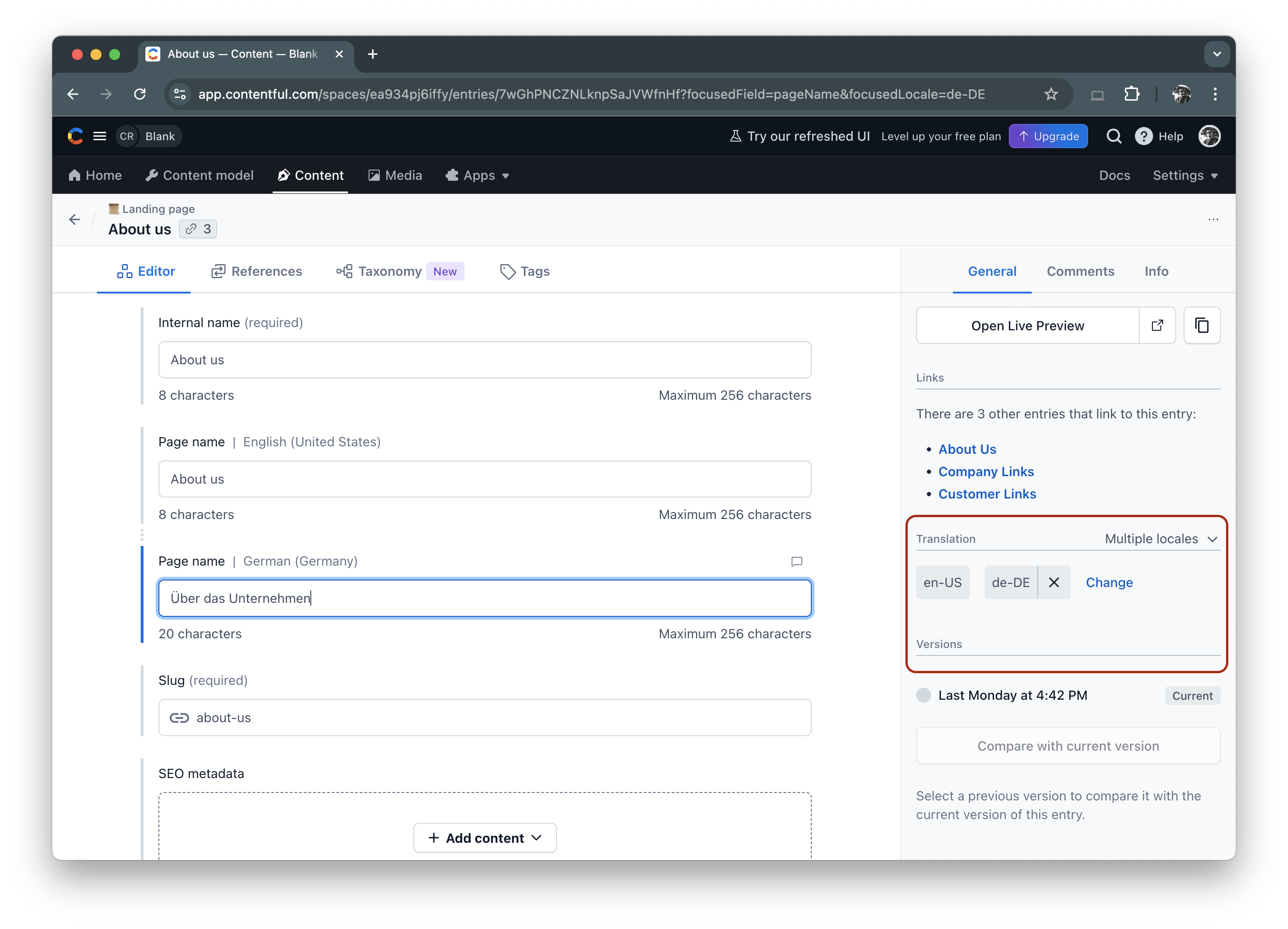Select the Last Monday version radio button
The width and height of the screenshot is (1288, 929).
coord(924,695)
